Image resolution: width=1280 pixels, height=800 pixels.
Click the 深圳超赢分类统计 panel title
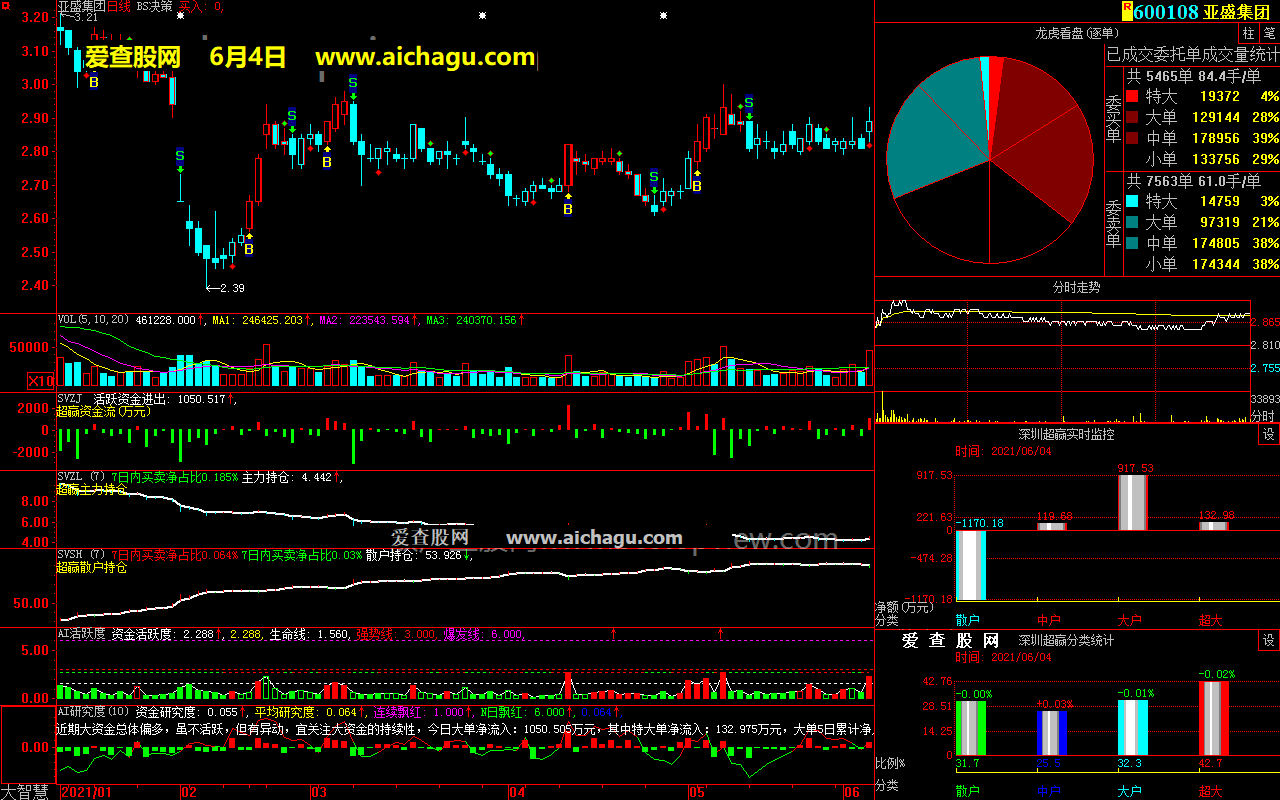tap(1066, 640)
